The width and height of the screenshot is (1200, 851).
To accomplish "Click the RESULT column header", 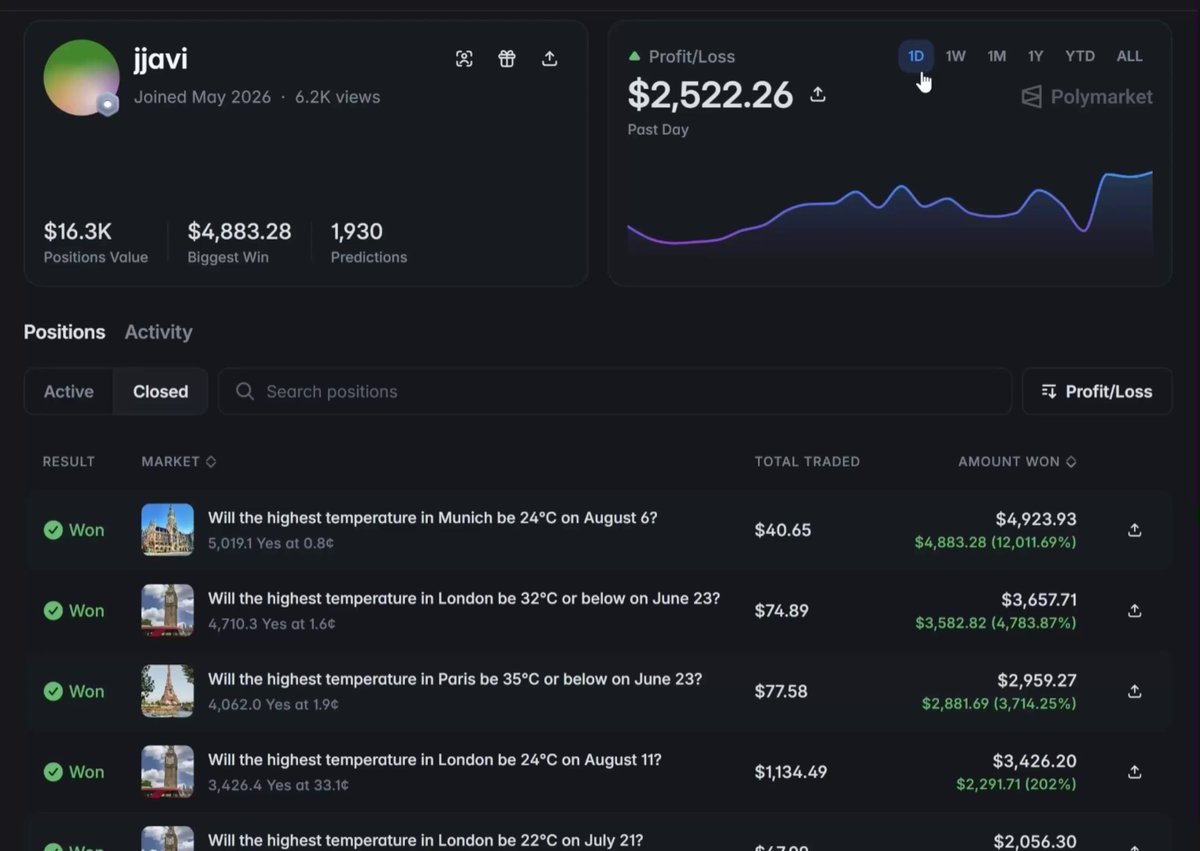I will pyautogui.click(x=69, y=462).
